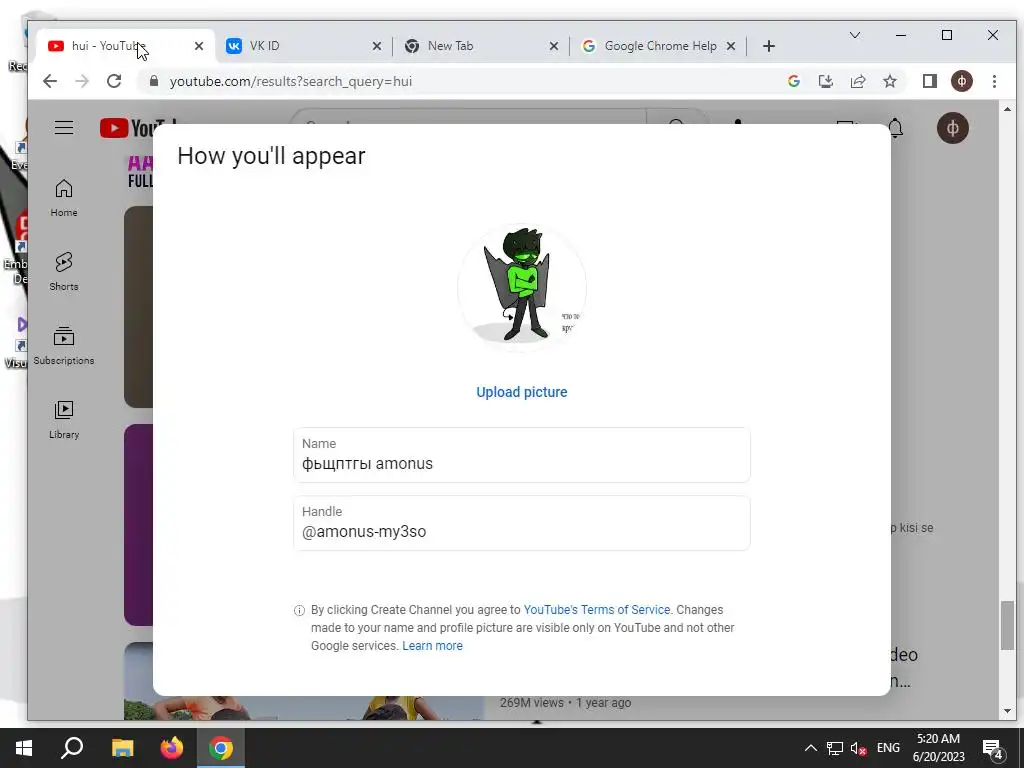1024x768 pixels.
Task: Open the Learn more link
Action: (432, 645)
